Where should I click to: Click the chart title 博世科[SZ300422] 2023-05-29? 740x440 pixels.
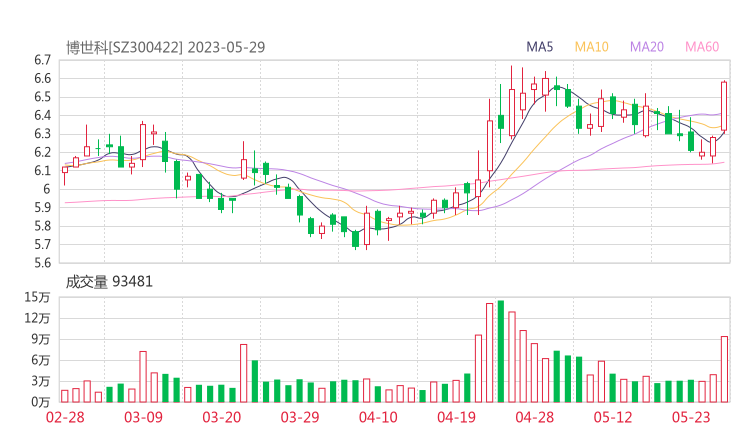166,48
